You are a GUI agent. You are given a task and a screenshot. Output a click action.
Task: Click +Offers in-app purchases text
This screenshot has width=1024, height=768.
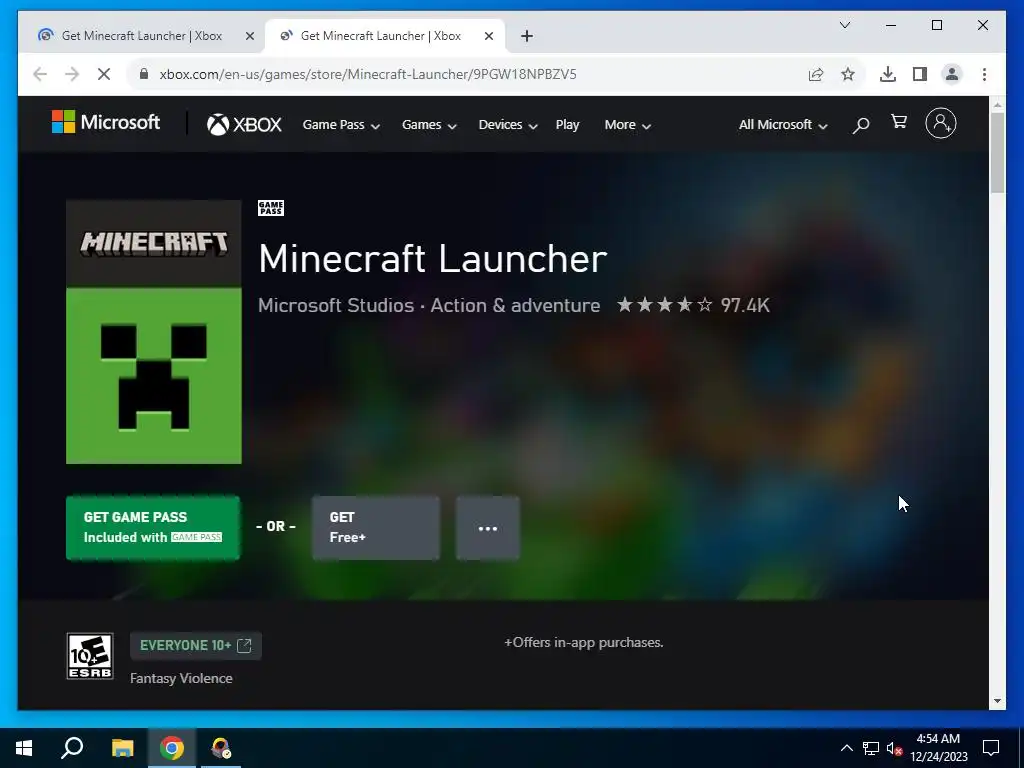(584, 643)
